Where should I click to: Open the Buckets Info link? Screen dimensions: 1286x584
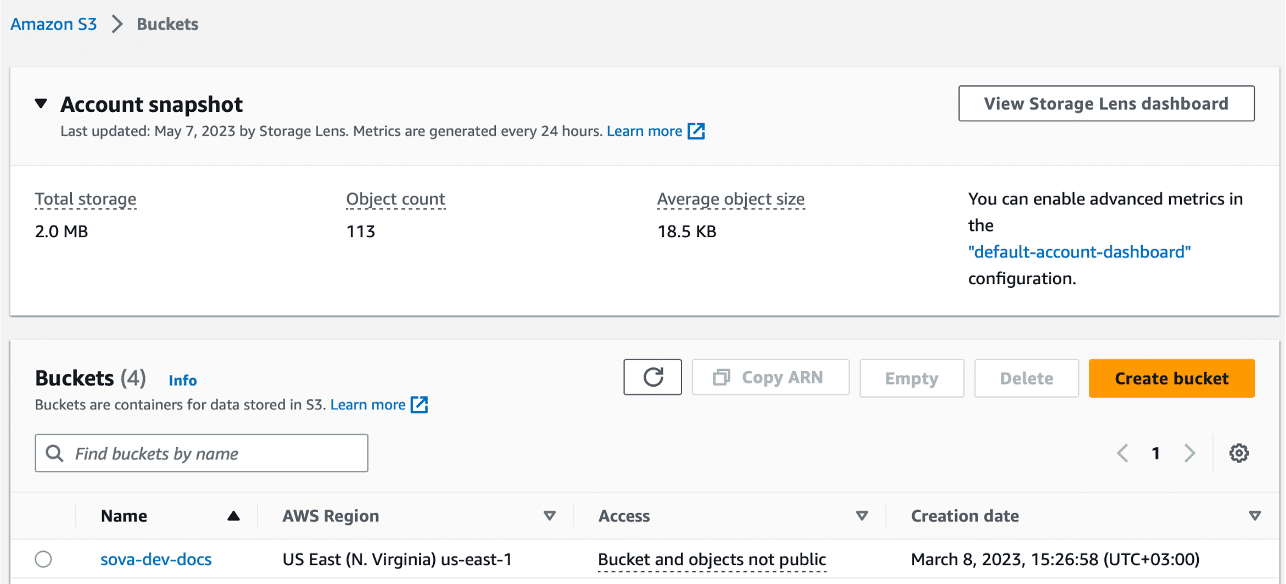coord(183,380)
